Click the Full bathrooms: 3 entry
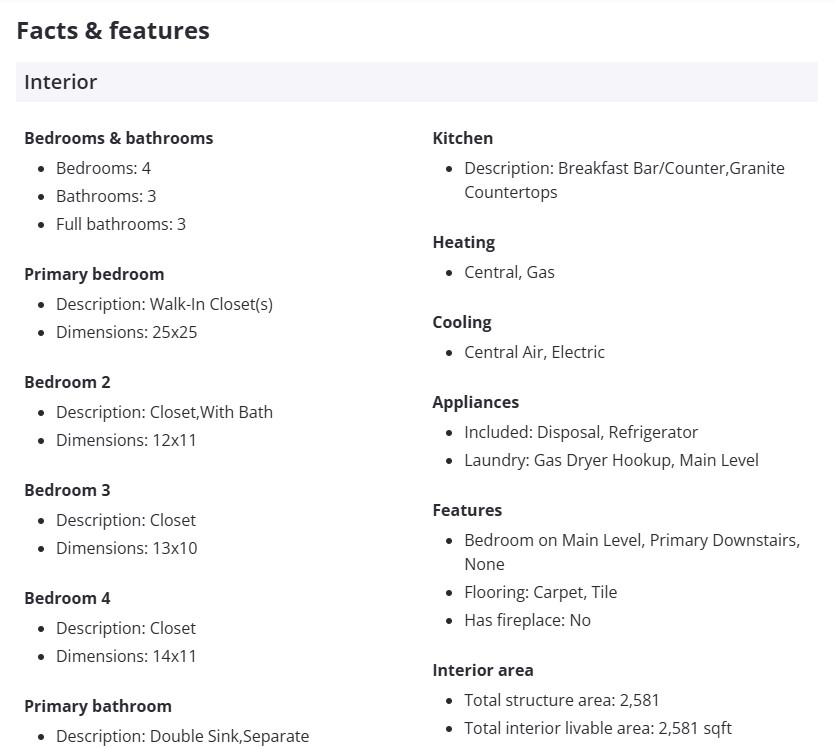 [120, 224]
